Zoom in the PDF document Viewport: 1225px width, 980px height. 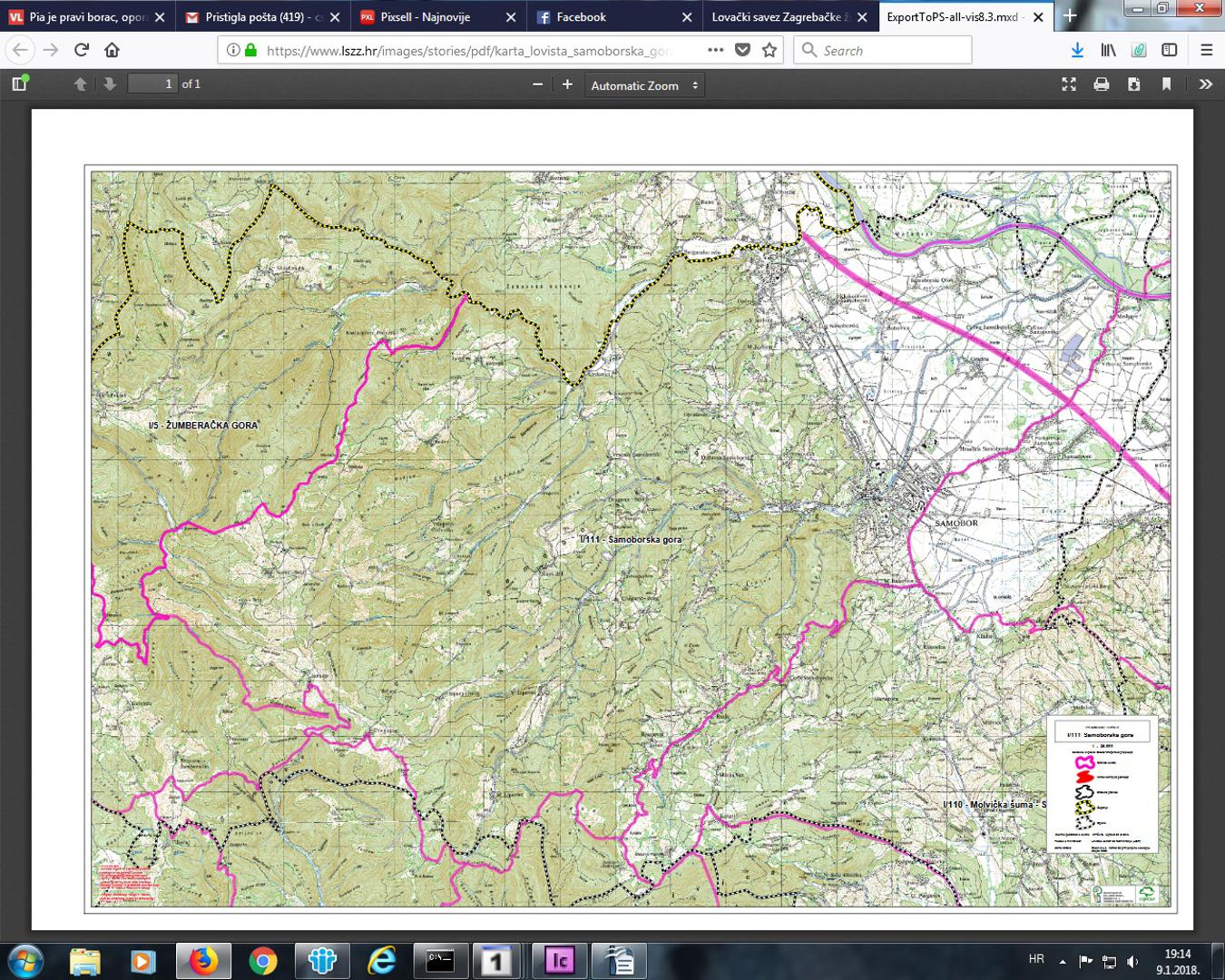pyautogui.click(x=568, y=84)
